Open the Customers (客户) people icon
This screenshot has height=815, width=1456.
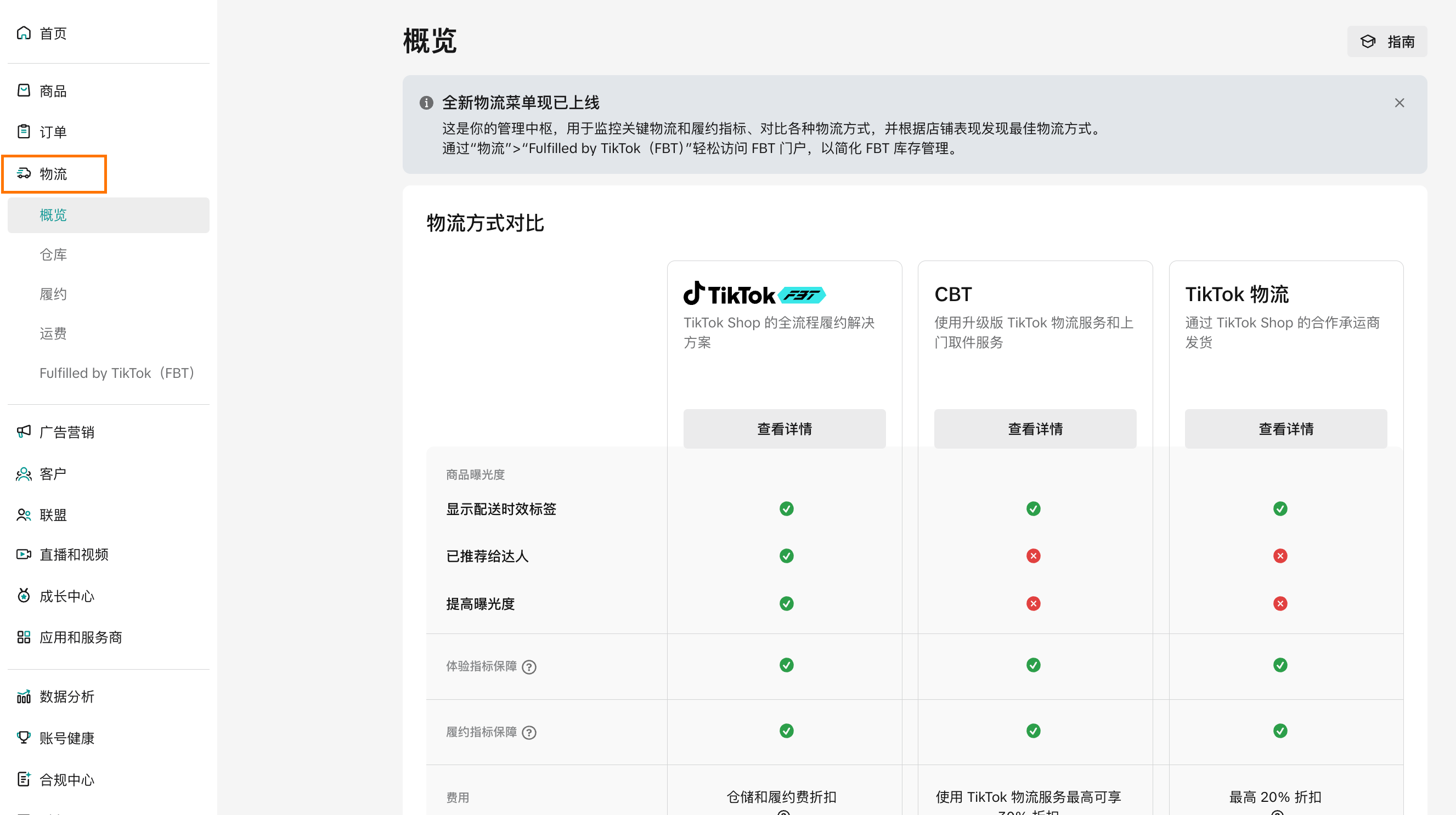coord(24,474)
